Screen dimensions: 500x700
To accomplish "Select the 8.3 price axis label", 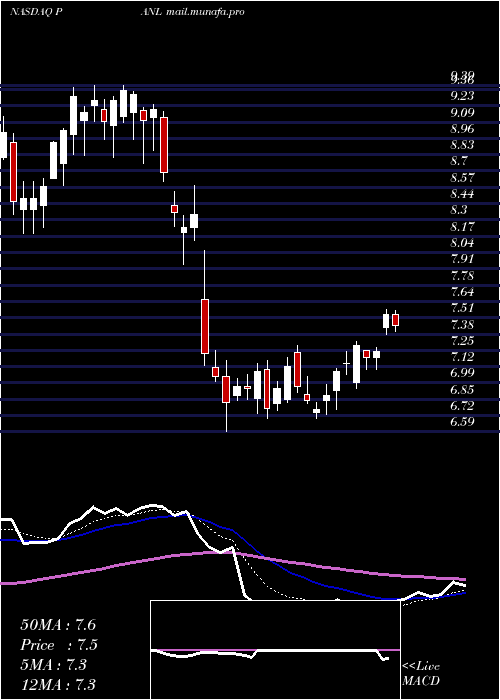I will tap(459, 210).
